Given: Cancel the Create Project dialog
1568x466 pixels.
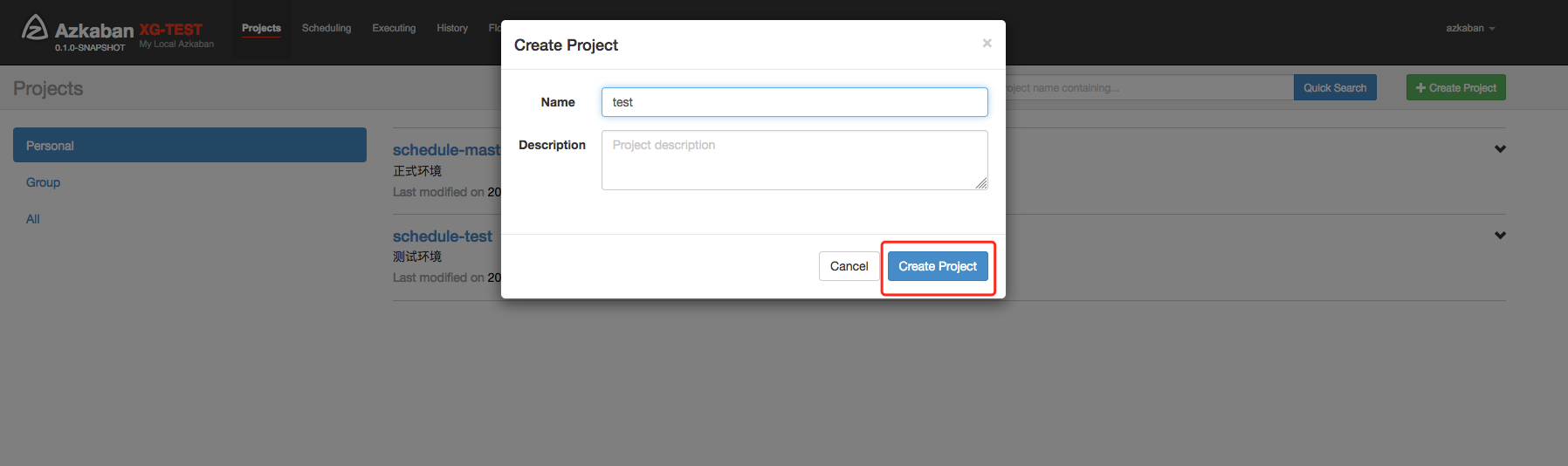Looking at the screenshot, I should [849, 266].
